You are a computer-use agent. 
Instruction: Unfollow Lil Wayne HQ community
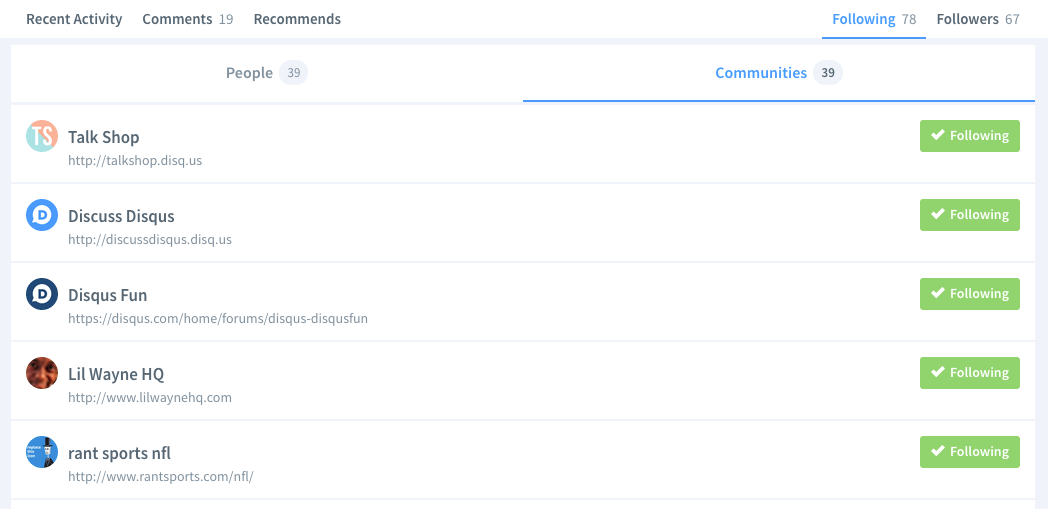[970, 373]
